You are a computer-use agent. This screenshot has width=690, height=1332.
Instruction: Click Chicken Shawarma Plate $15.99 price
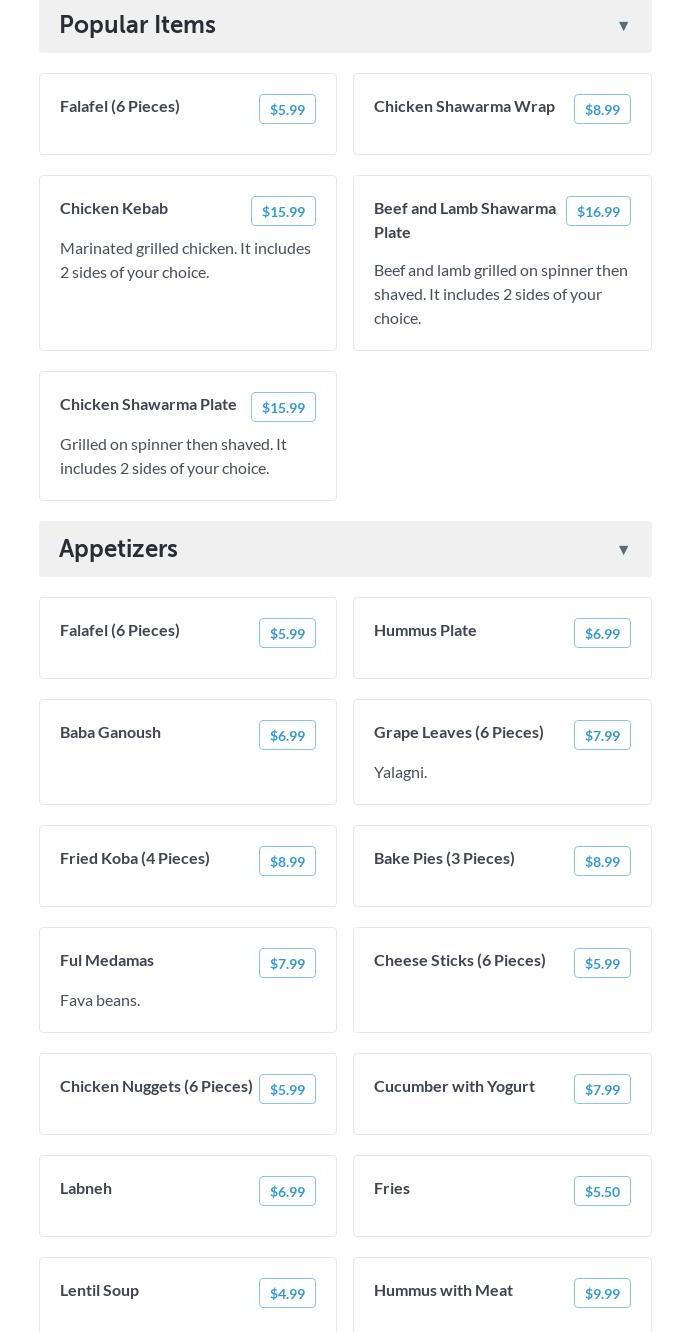pos(283,408)
